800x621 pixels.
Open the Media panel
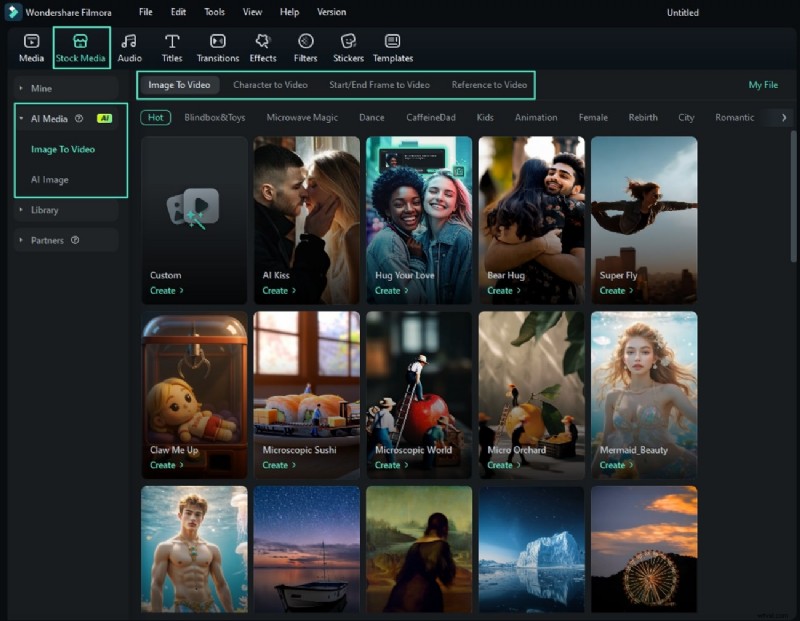tap(30, 46)
